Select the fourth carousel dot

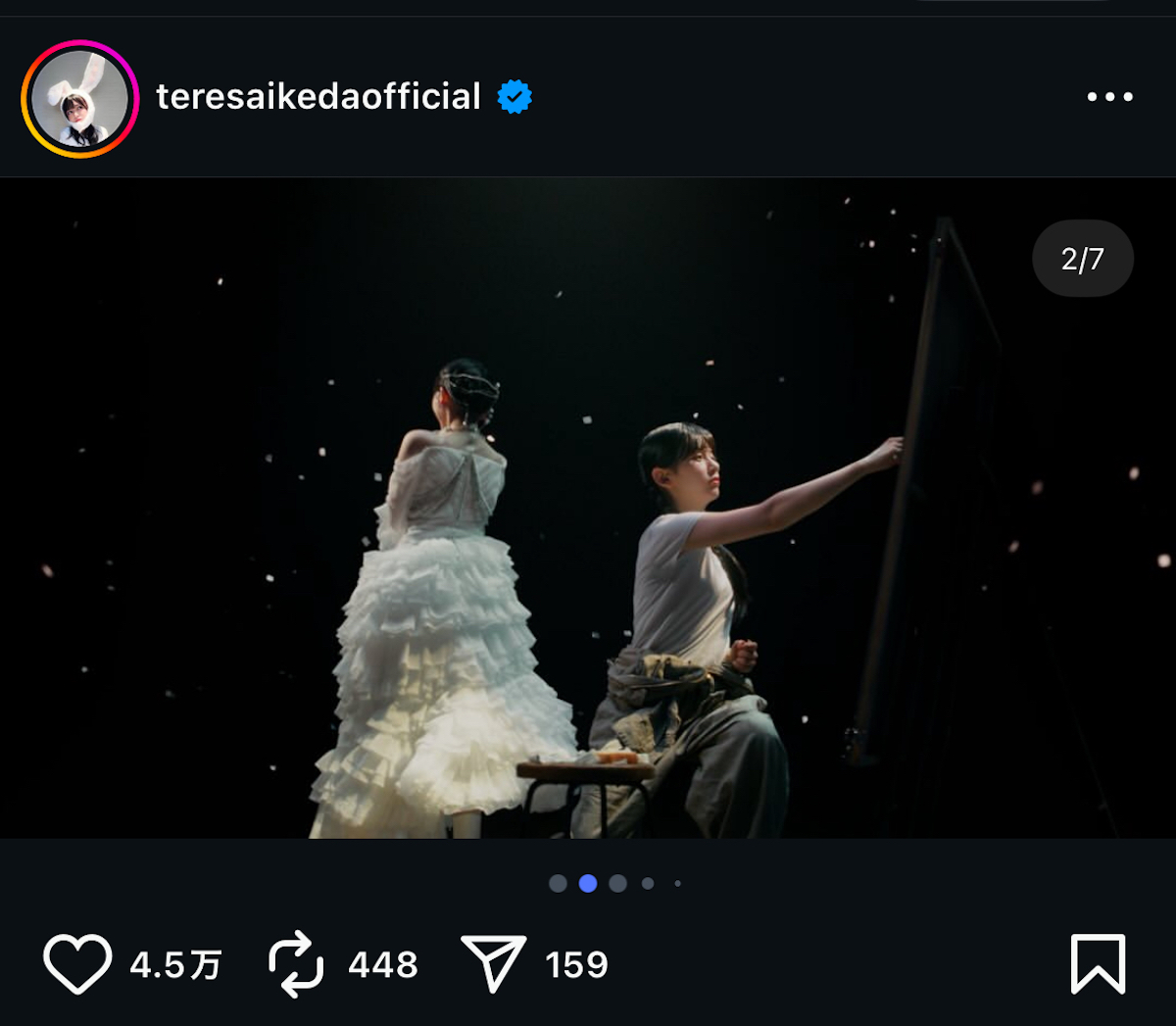coord(648,884)
